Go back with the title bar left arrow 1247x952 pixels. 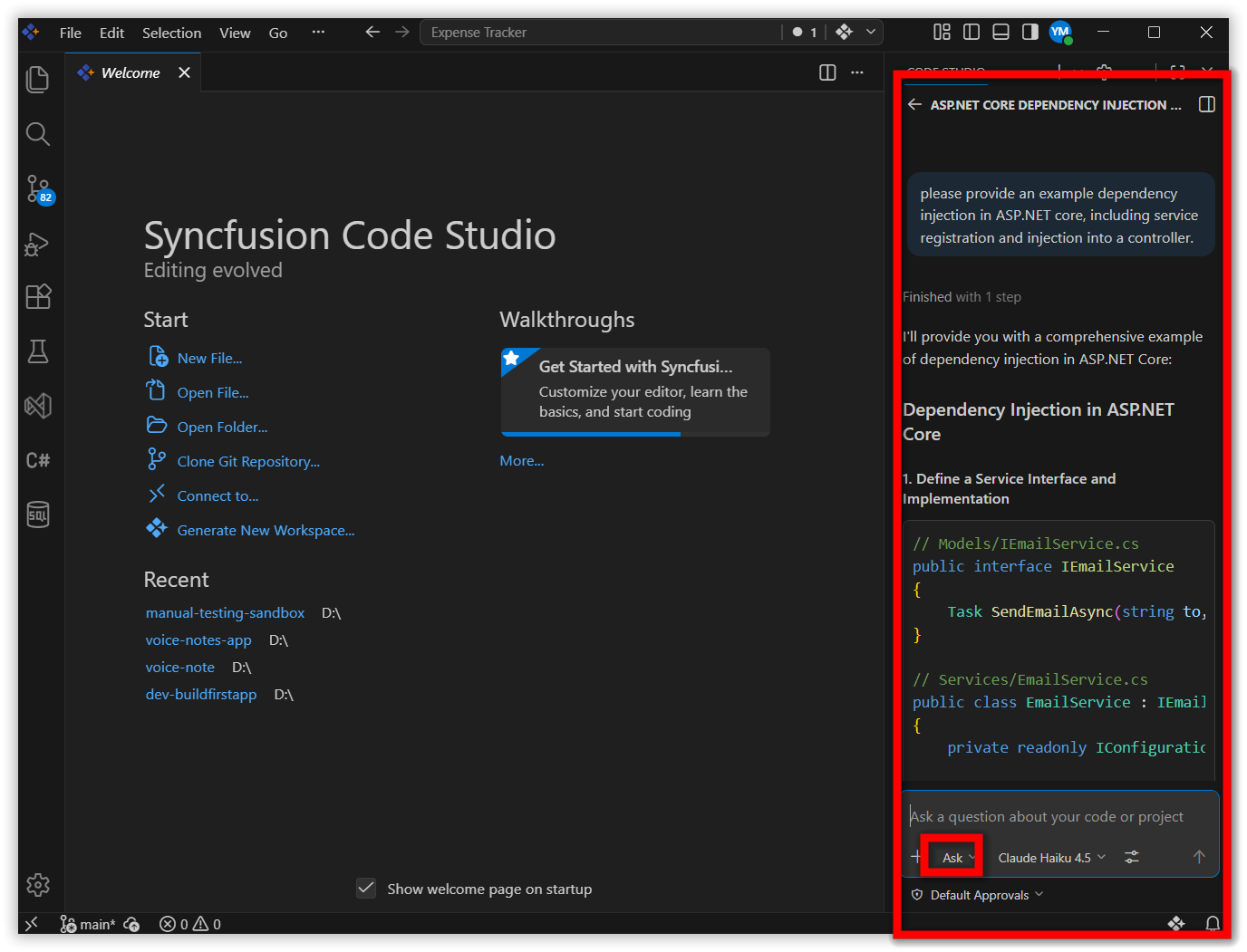tap(372, 32)
